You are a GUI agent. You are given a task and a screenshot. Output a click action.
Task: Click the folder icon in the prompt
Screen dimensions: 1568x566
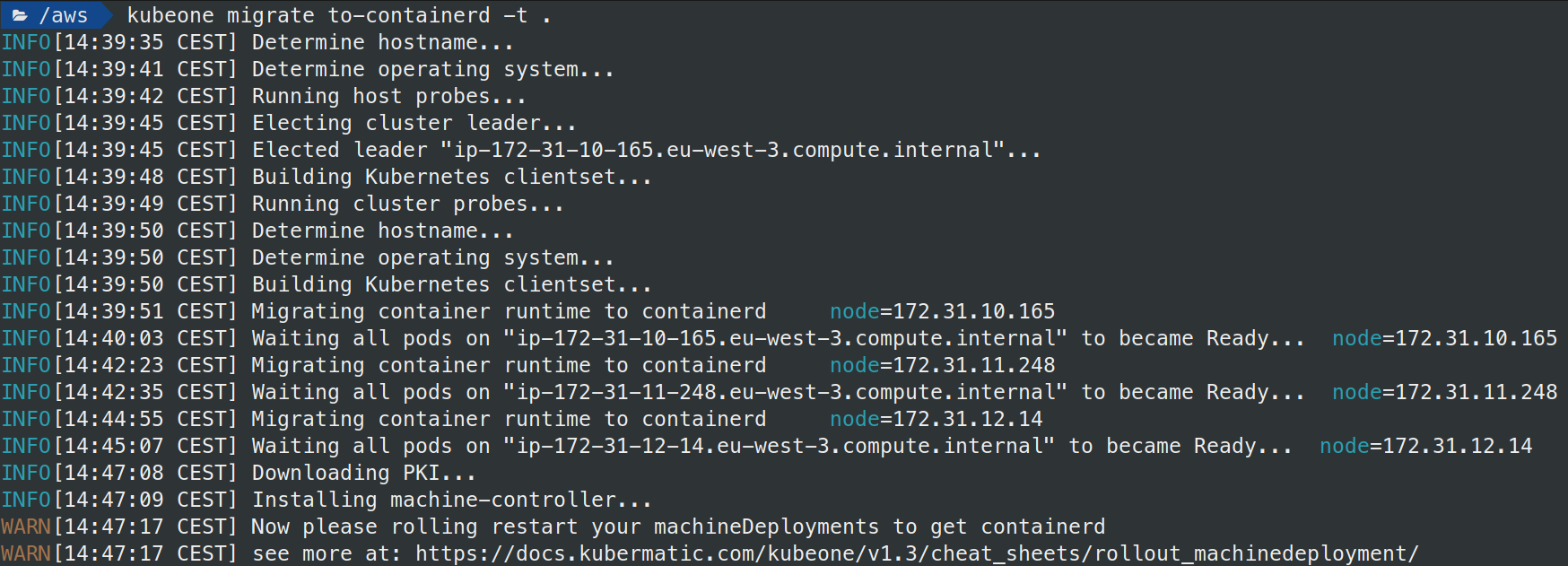click(20, 15)
